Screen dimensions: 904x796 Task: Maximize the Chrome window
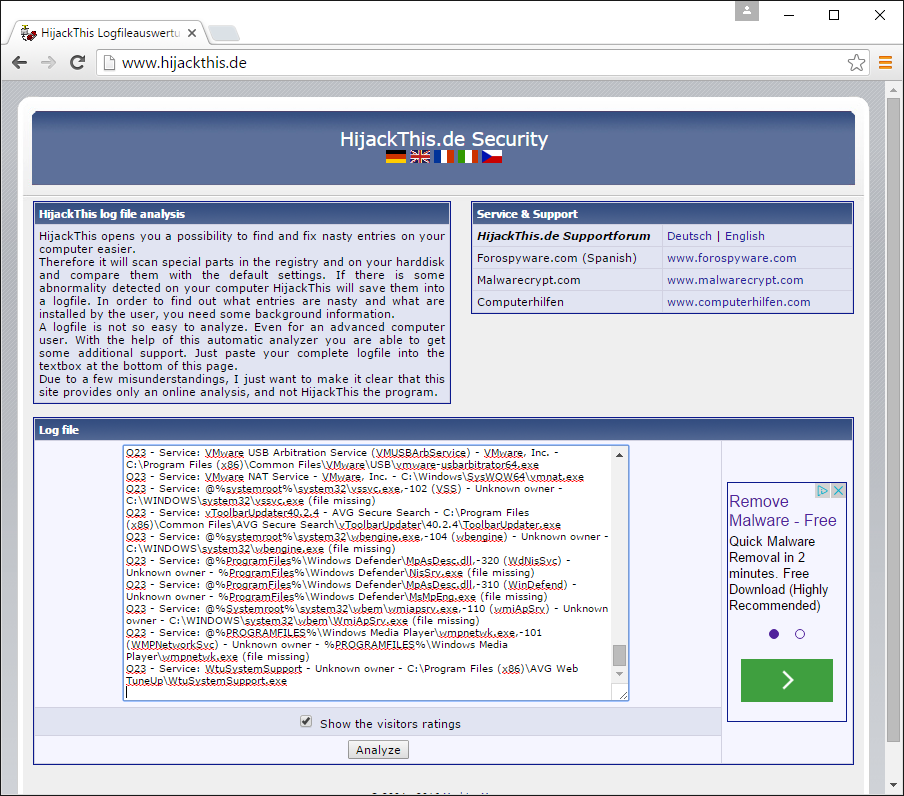pos(834,15)
